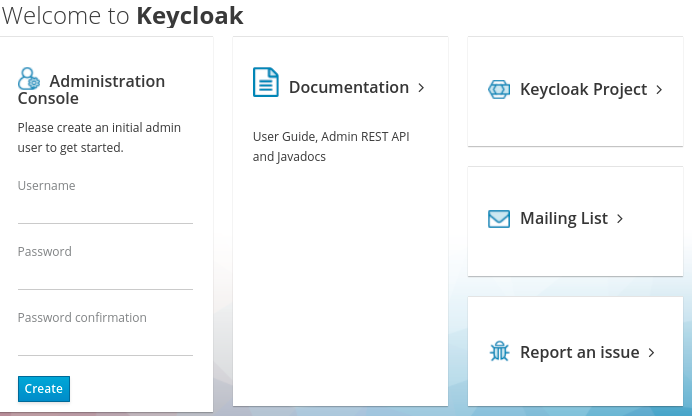Click the chevron after Mailing List

[x=620, y=219]
